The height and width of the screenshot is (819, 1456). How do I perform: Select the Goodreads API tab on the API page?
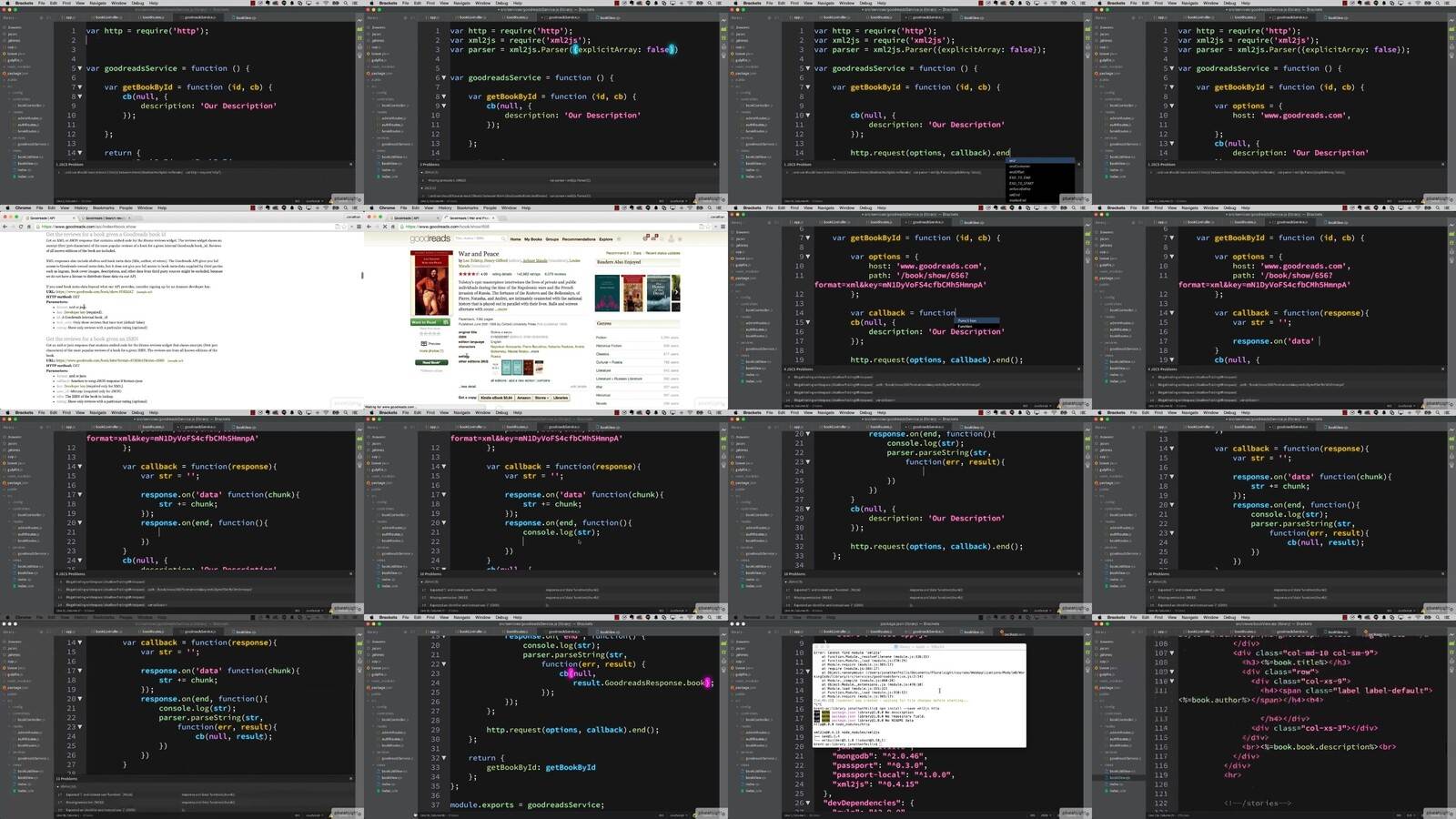click(x=52, y=217)
